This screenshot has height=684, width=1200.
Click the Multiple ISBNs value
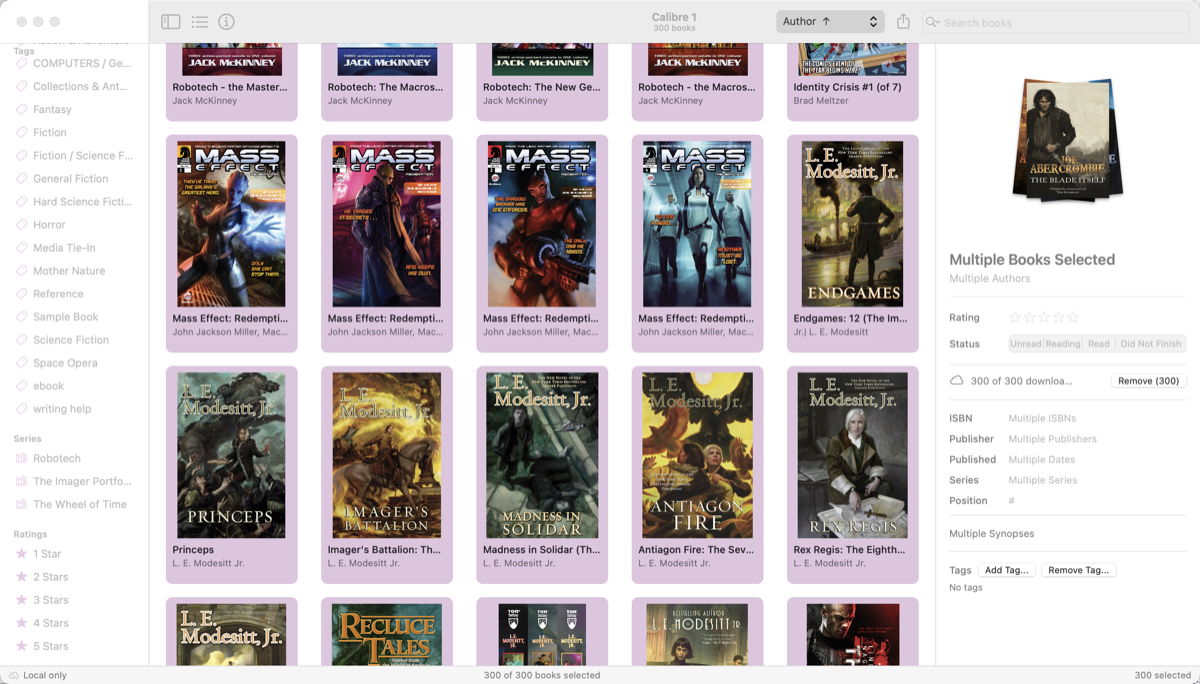pos(1042,418)
